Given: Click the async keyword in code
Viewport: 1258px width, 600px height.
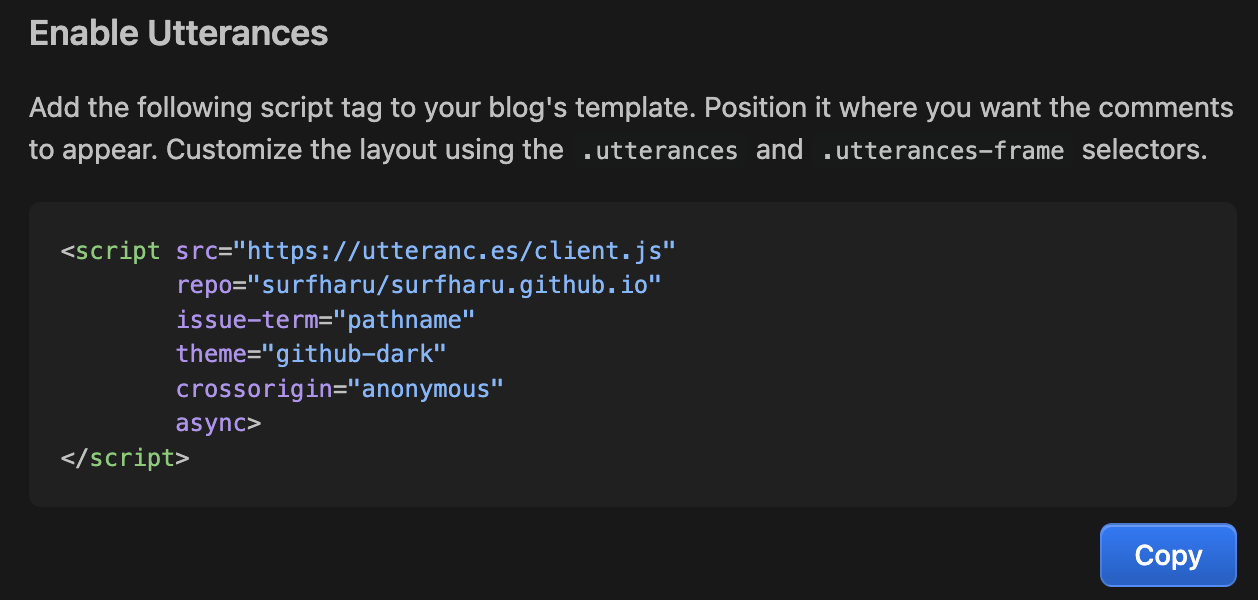Looking at the screenshot, I should tap(211, 423).
